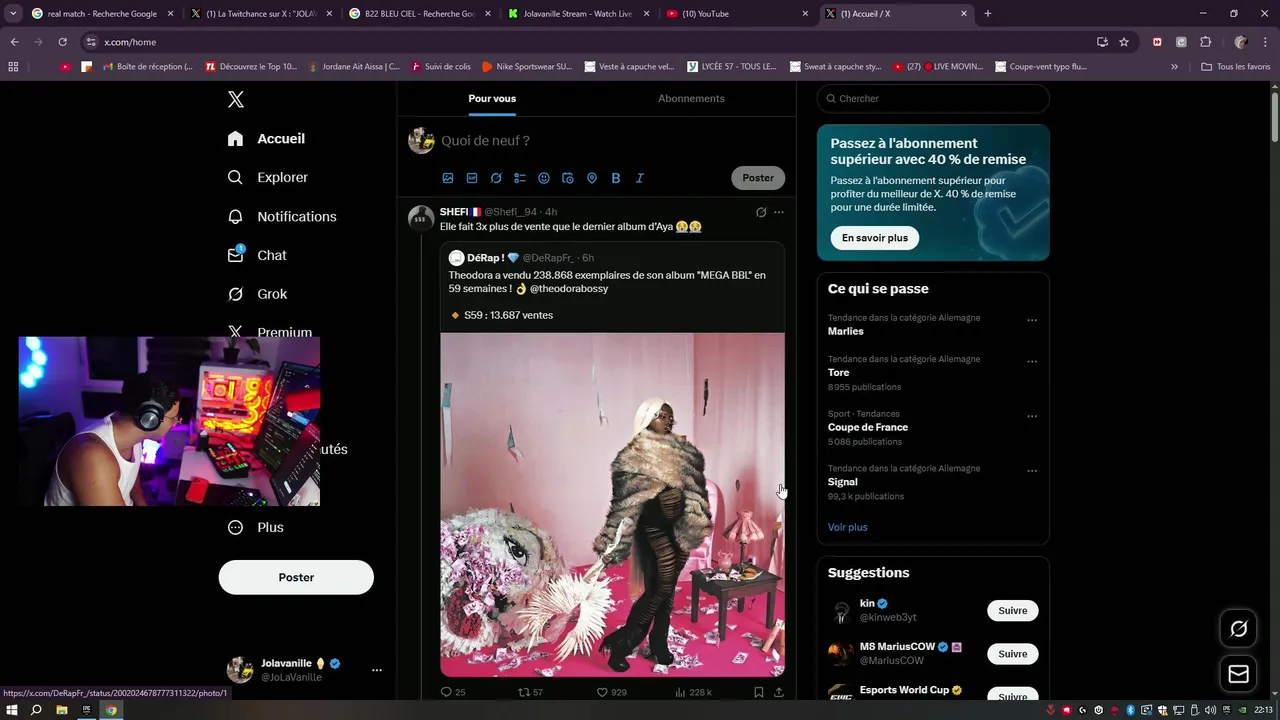Switch to B22 BLEU CIEL tab
Screen dimensions: 1280x720
click(x=420, y=14)
